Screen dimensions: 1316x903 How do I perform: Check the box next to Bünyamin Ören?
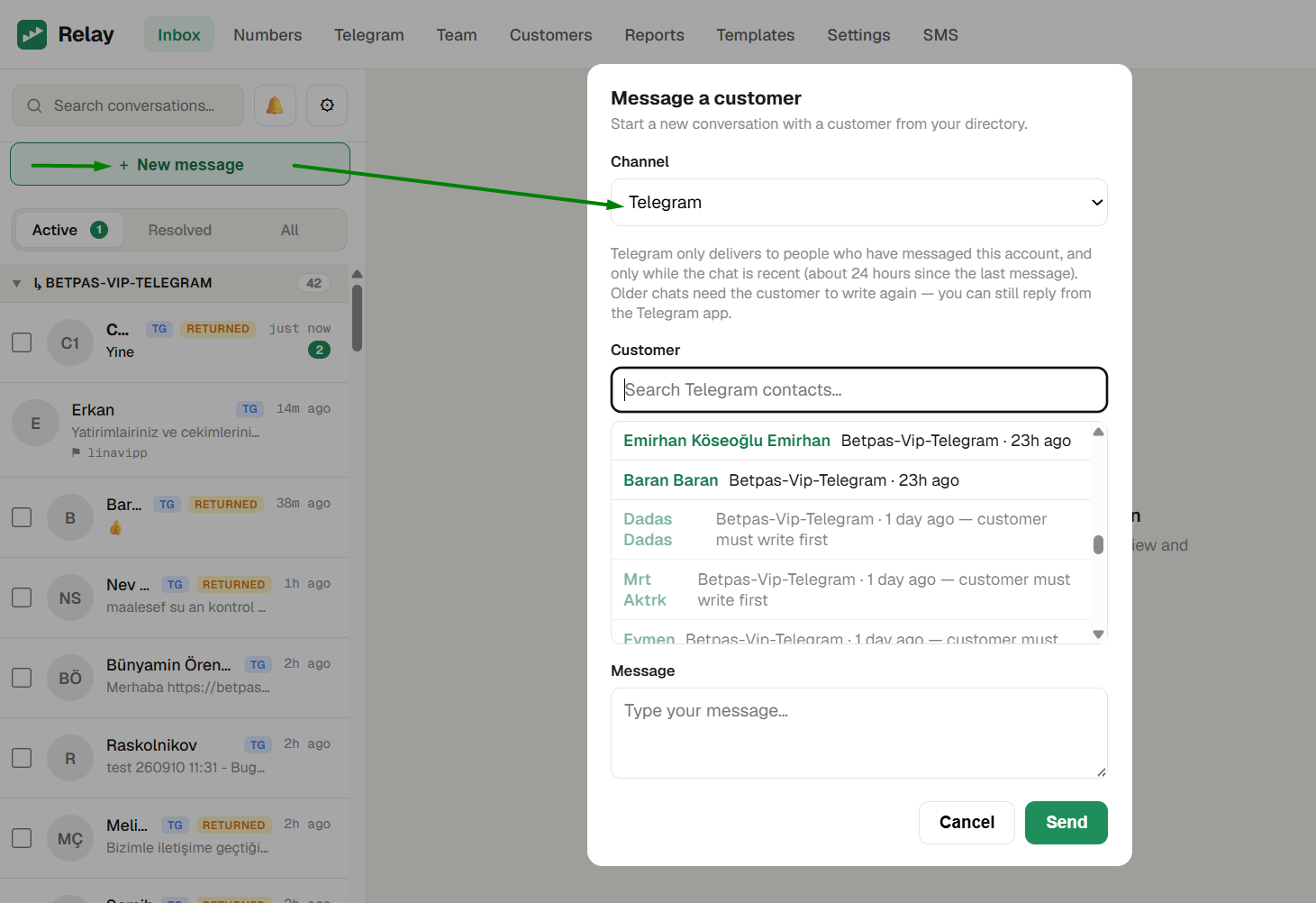coord(22,678)
